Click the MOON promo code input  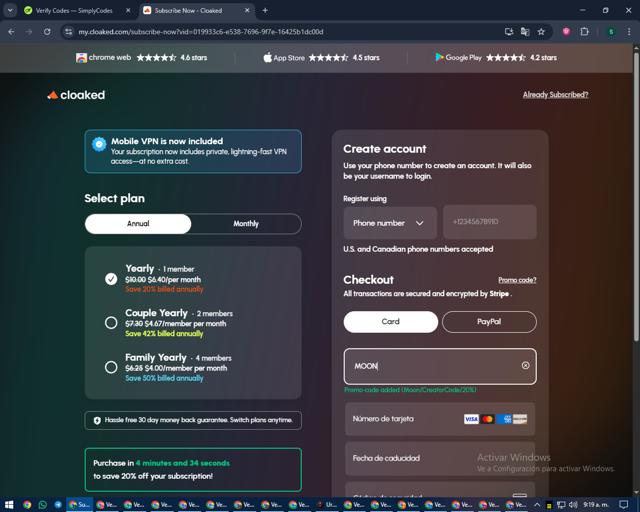[x=440, y=366]
